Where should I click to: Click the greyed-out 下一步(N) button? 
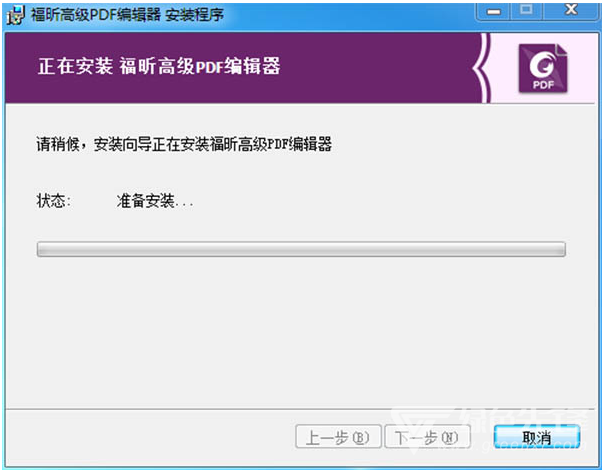point(428,437)
